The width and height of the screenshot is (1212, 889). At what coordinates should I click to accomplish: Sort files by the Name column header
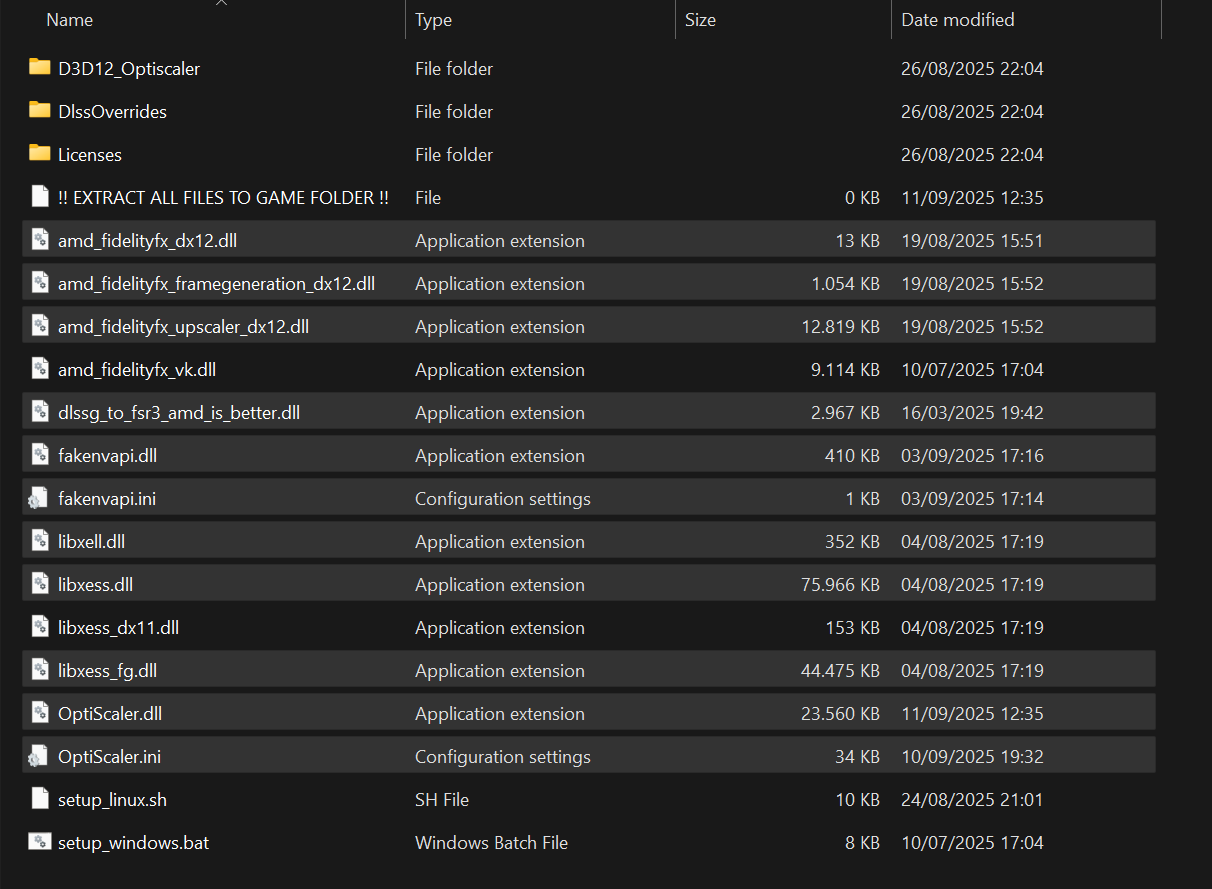point(70,20)
